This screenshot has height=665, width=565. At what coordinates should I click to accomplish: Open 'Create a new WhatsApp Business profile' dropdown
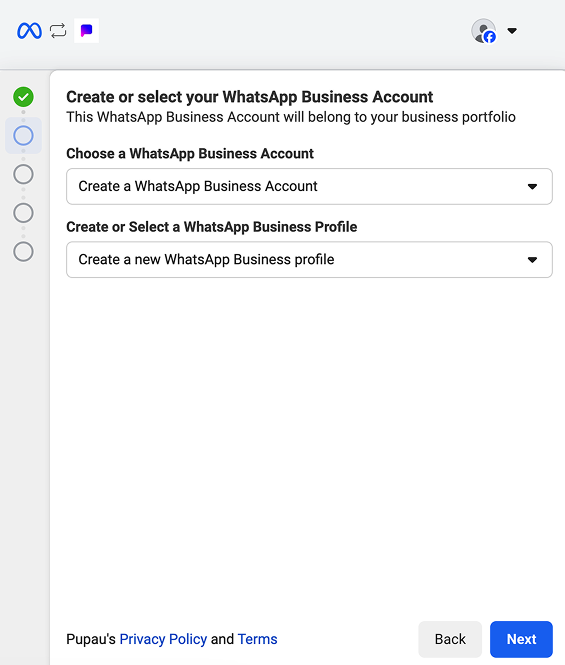pyautogui.click(x=309, y=260)
